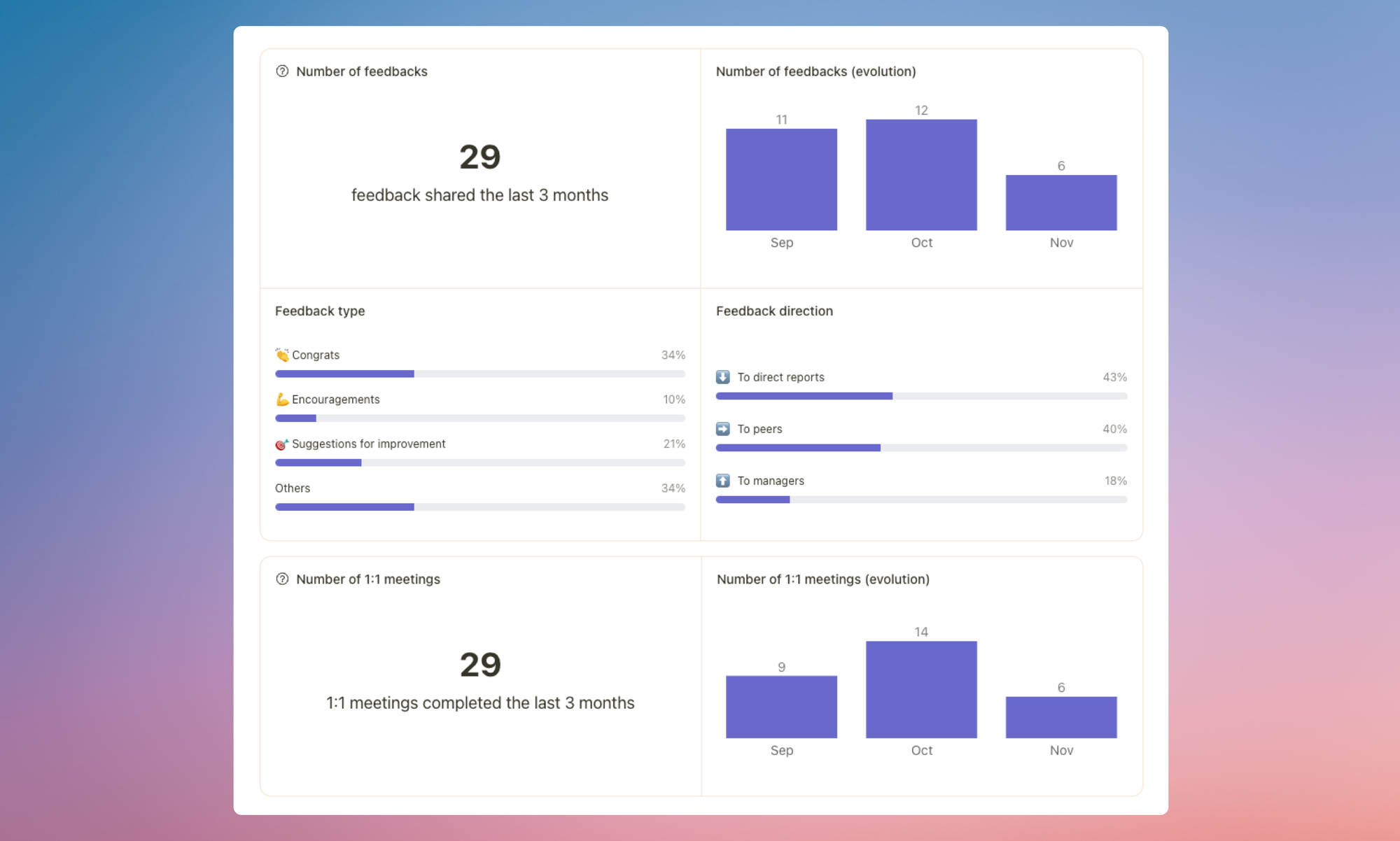Screen dimensions: 1400x841
Task: Open the Feedback type panel header
Action: (320, 311)
